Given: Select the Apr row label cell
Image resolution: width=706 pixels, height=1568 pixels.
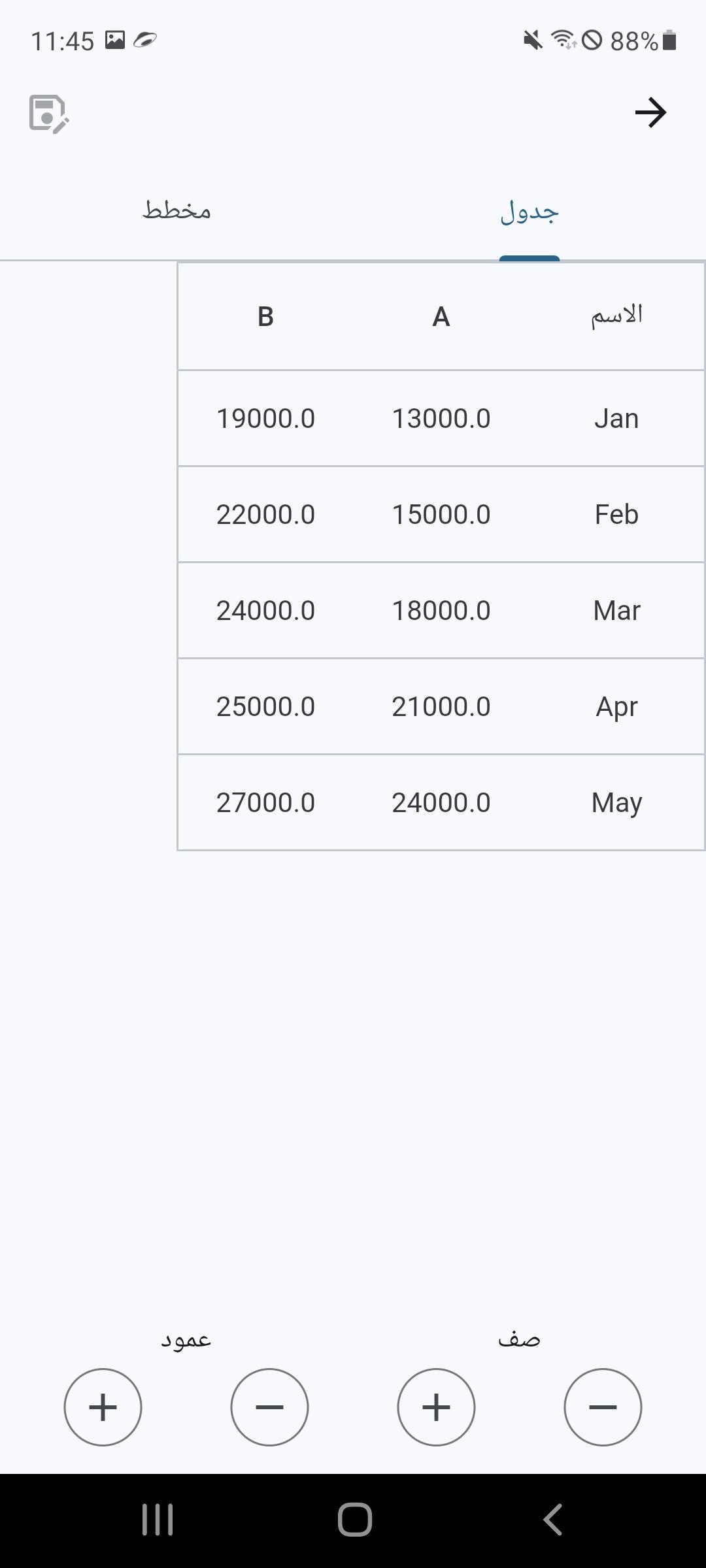Looking at the screenshot, I should 616,707.
